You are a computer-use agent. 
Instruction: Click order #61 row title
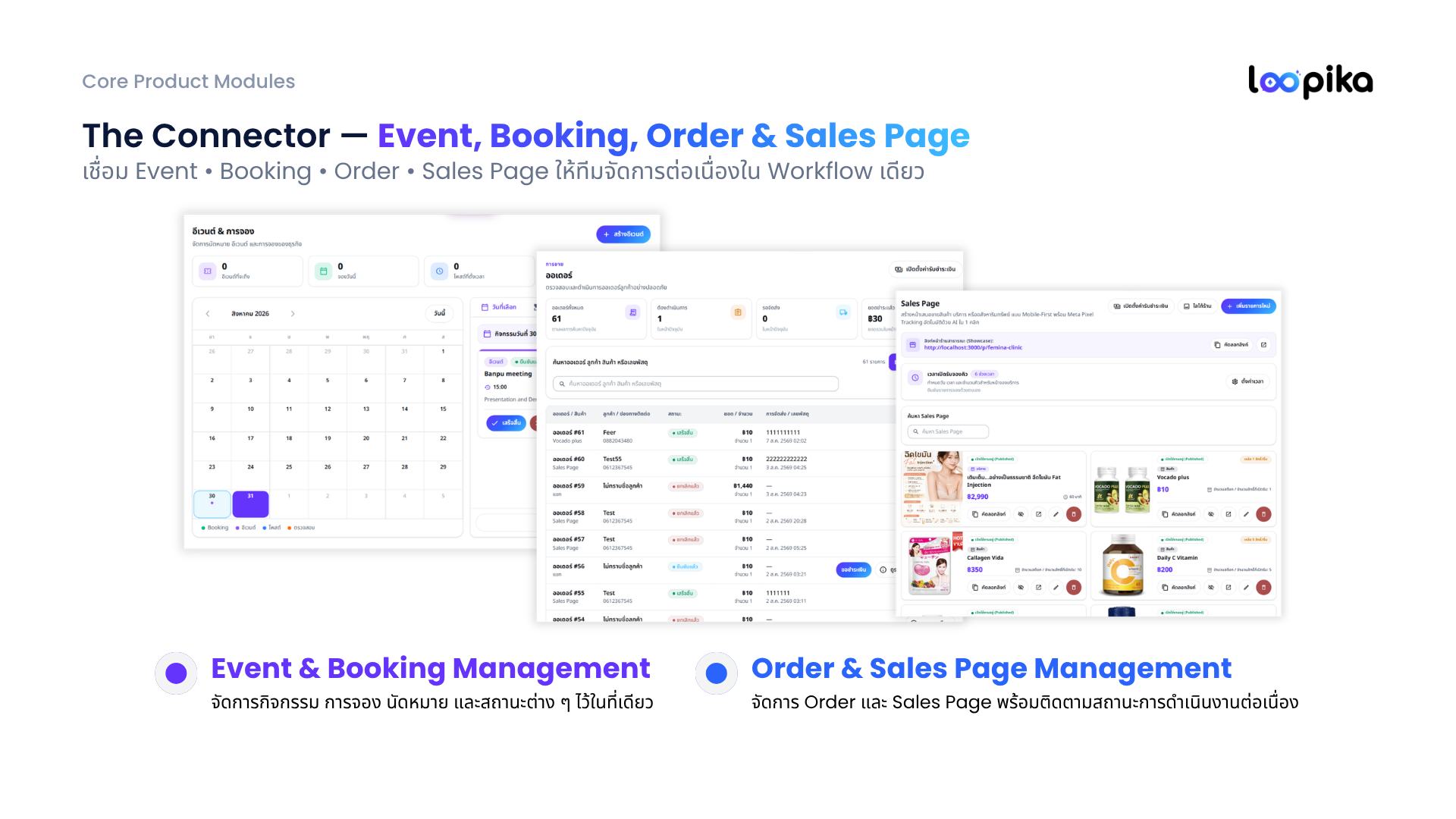(x=568, y=432)
